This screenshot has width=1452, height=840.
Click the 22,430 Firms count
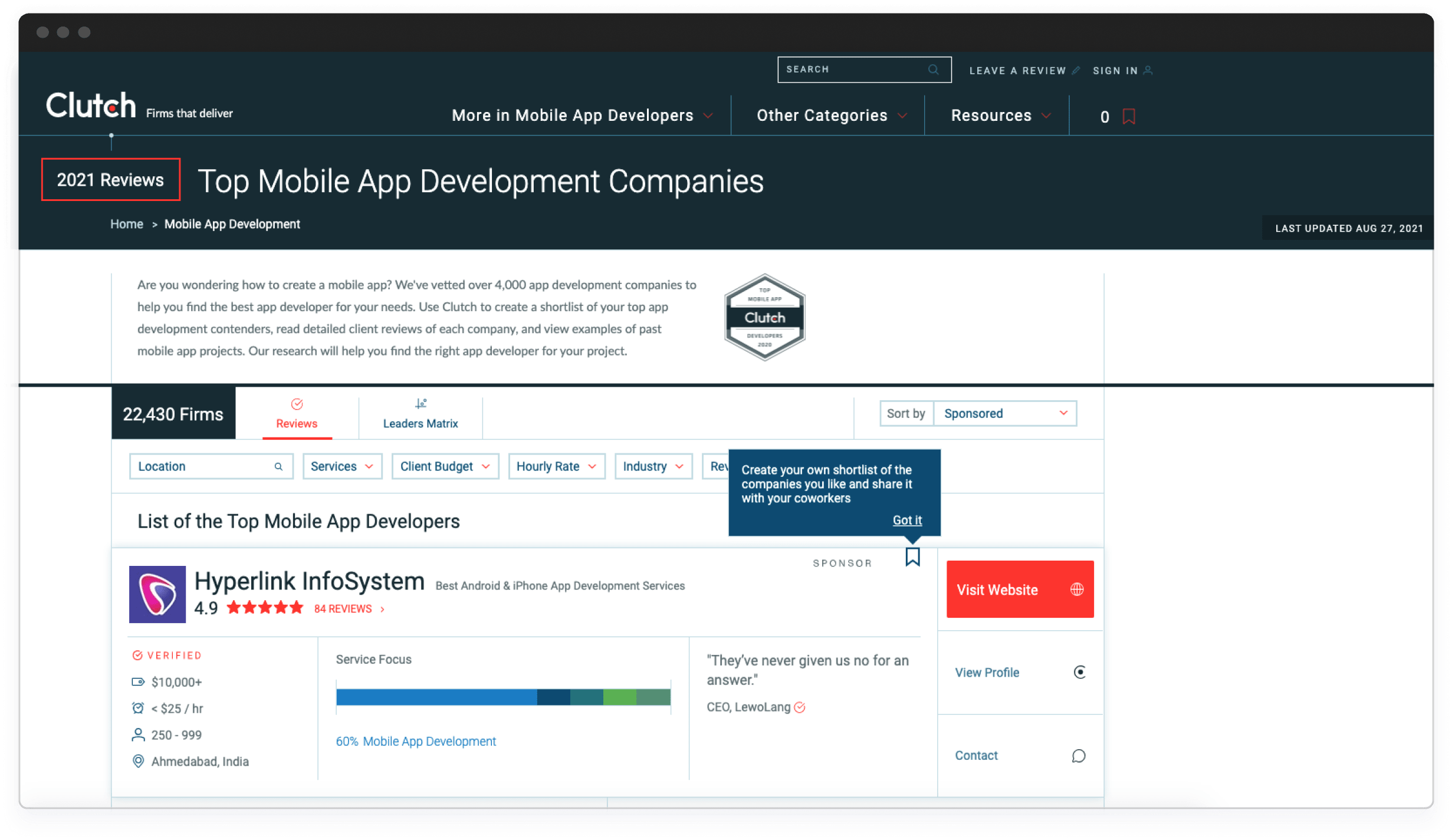click(173, 414)
